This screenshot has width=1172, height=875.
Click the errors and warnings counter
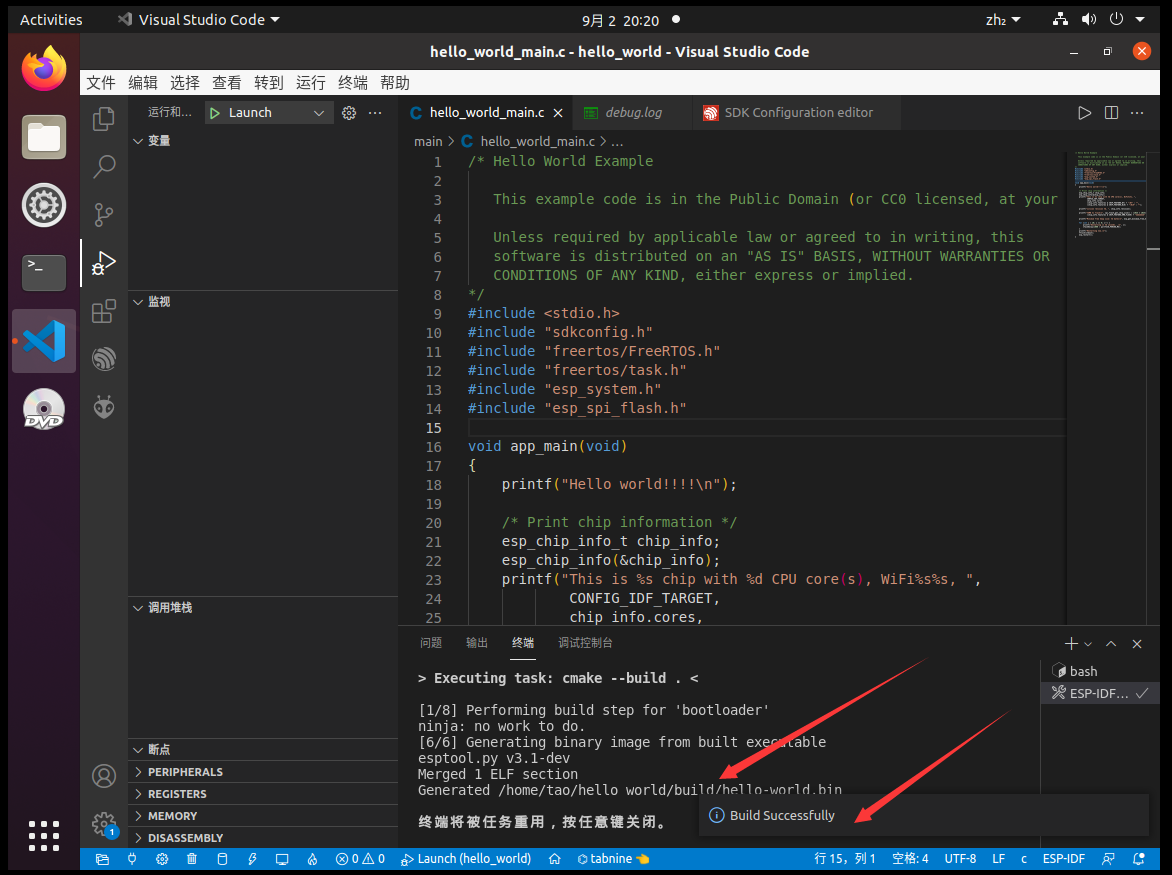point(360,858)
